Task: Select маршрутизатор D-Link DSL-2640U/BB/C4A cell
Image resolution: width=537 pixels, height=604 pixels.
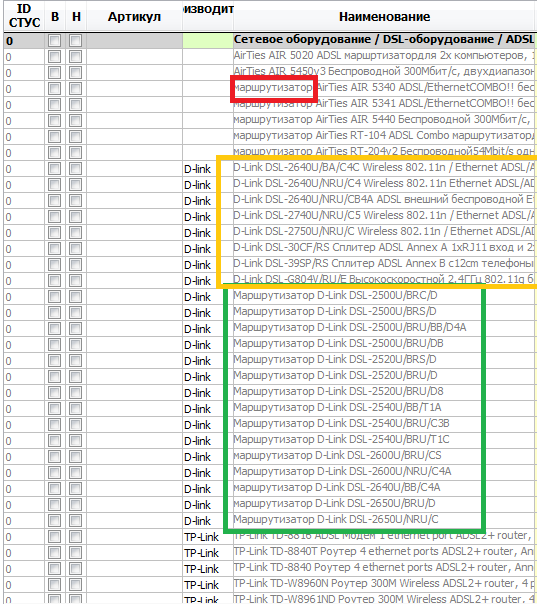Action: coord(384,488)
